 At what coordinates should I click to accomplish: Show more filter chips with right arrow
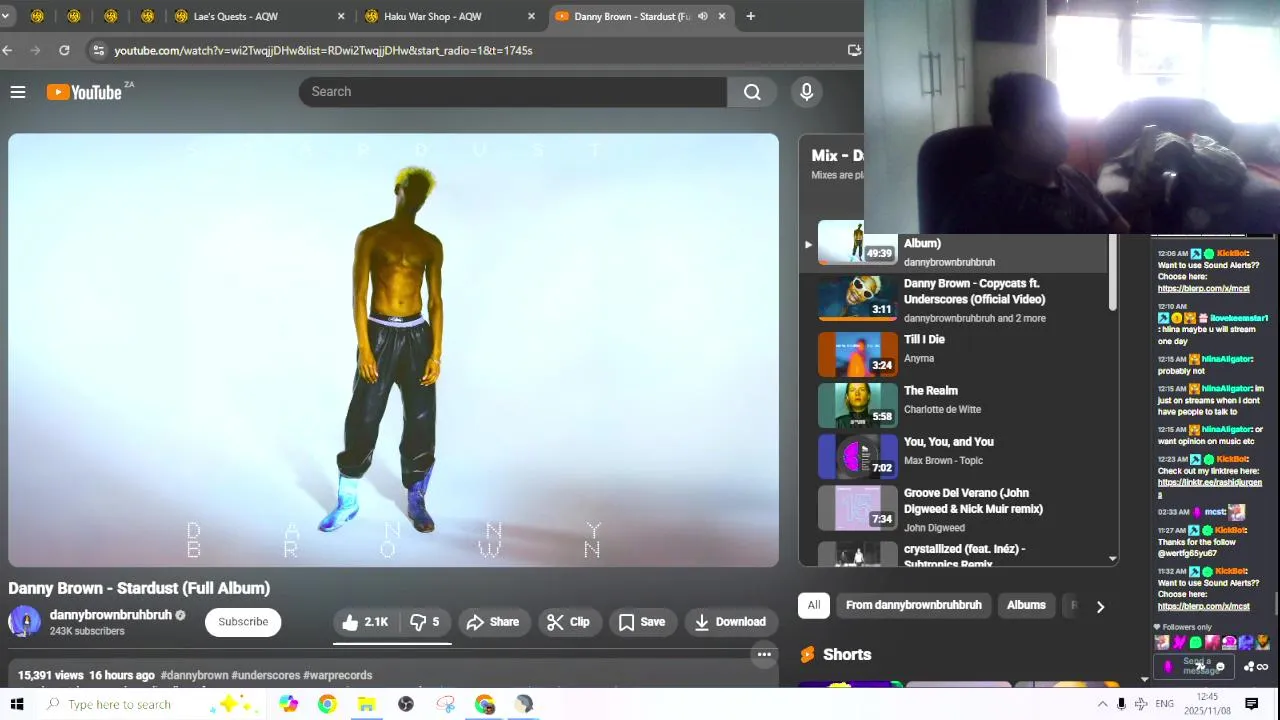click(1100, 606)
